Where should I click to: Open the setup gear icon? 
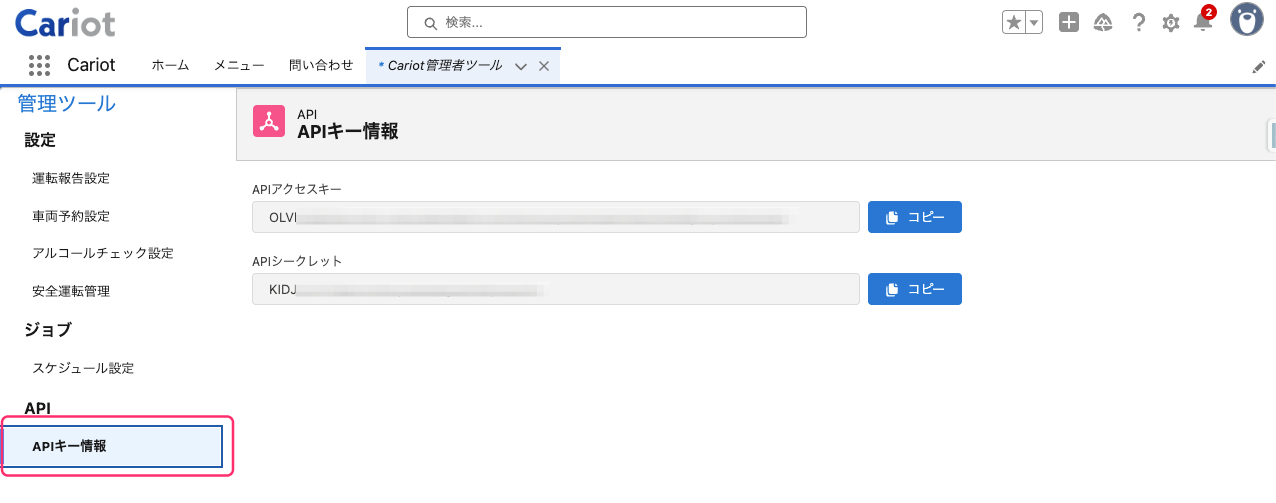click(1171, 22)
